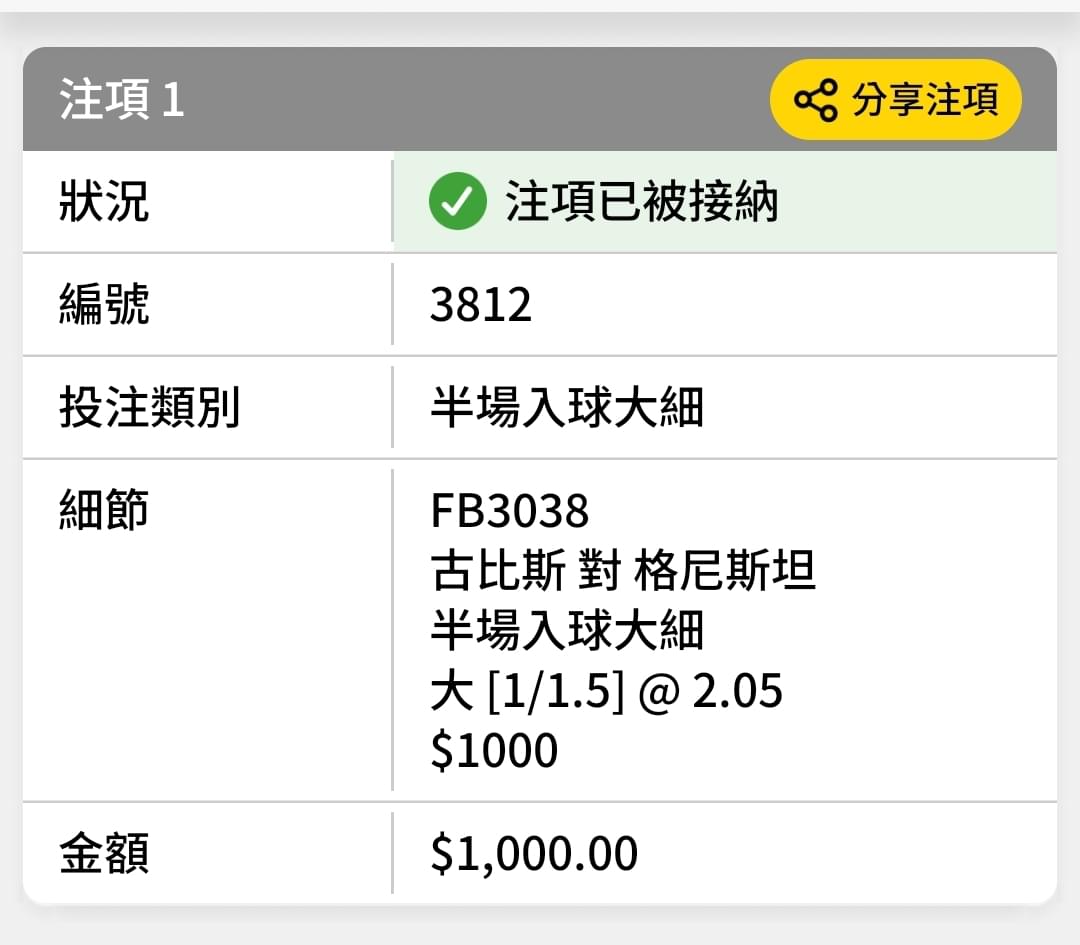Click the 細節 details label

(x=104, y=510)
